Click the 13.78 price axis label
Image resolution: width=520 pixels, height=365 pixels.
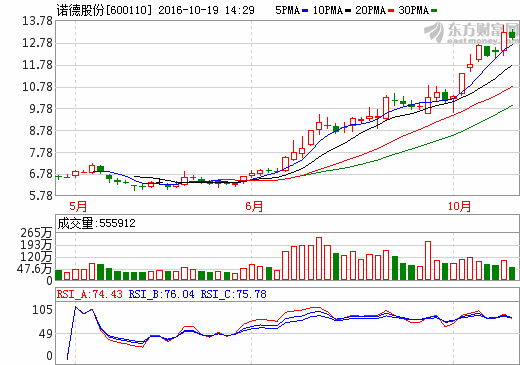coord(38,21)
